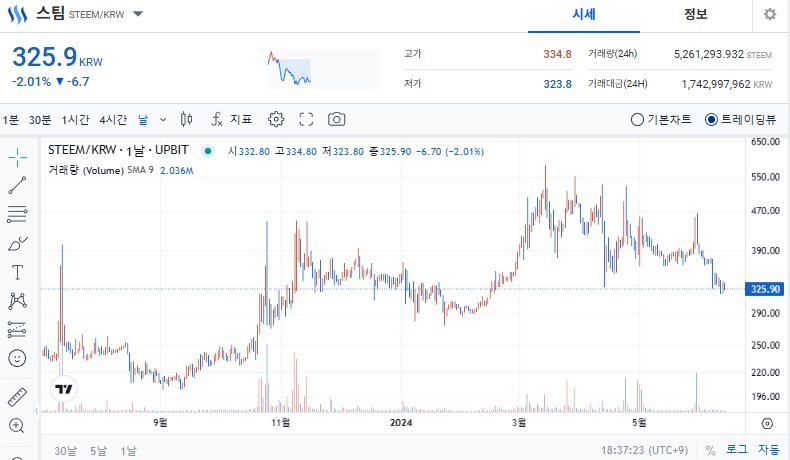Select the 날 daily interval

tap(143, 119)
